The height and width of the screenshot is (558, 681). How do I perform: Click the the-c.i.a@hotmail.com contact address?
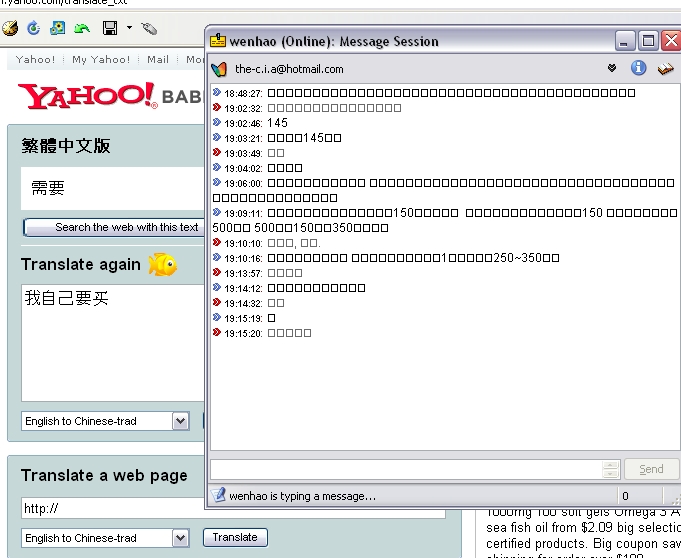(x=289, y=69)
